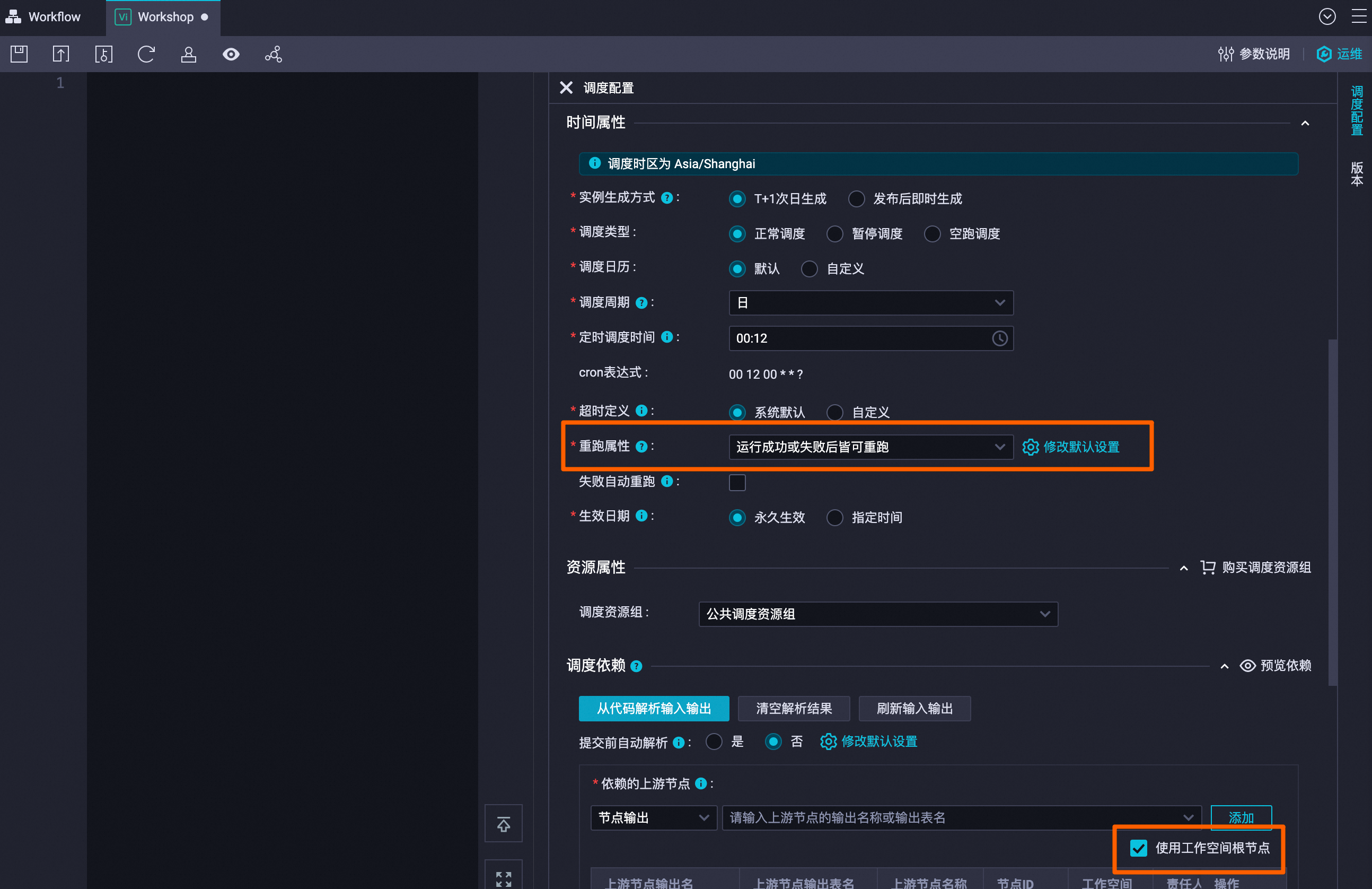
Task: Click the 参数说明 parameter sliders icon
Action: 1226,54
